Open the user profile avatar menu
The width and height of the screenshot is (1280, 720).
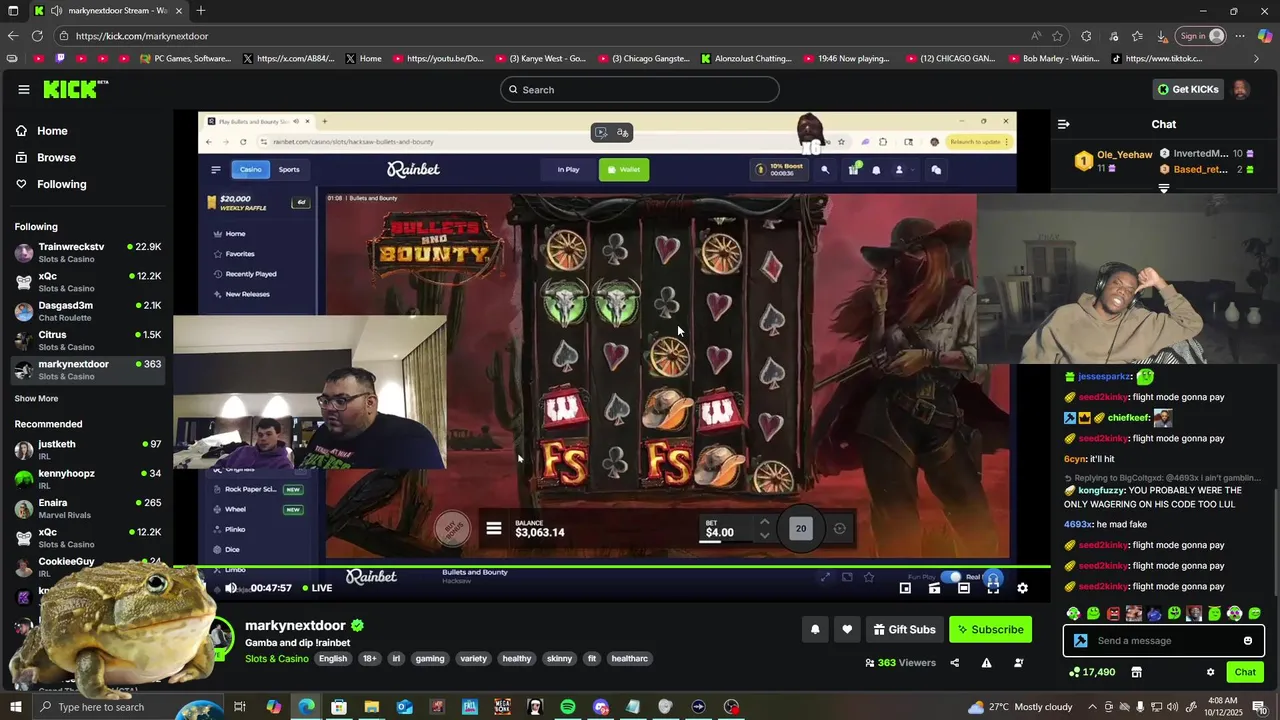1241,89
